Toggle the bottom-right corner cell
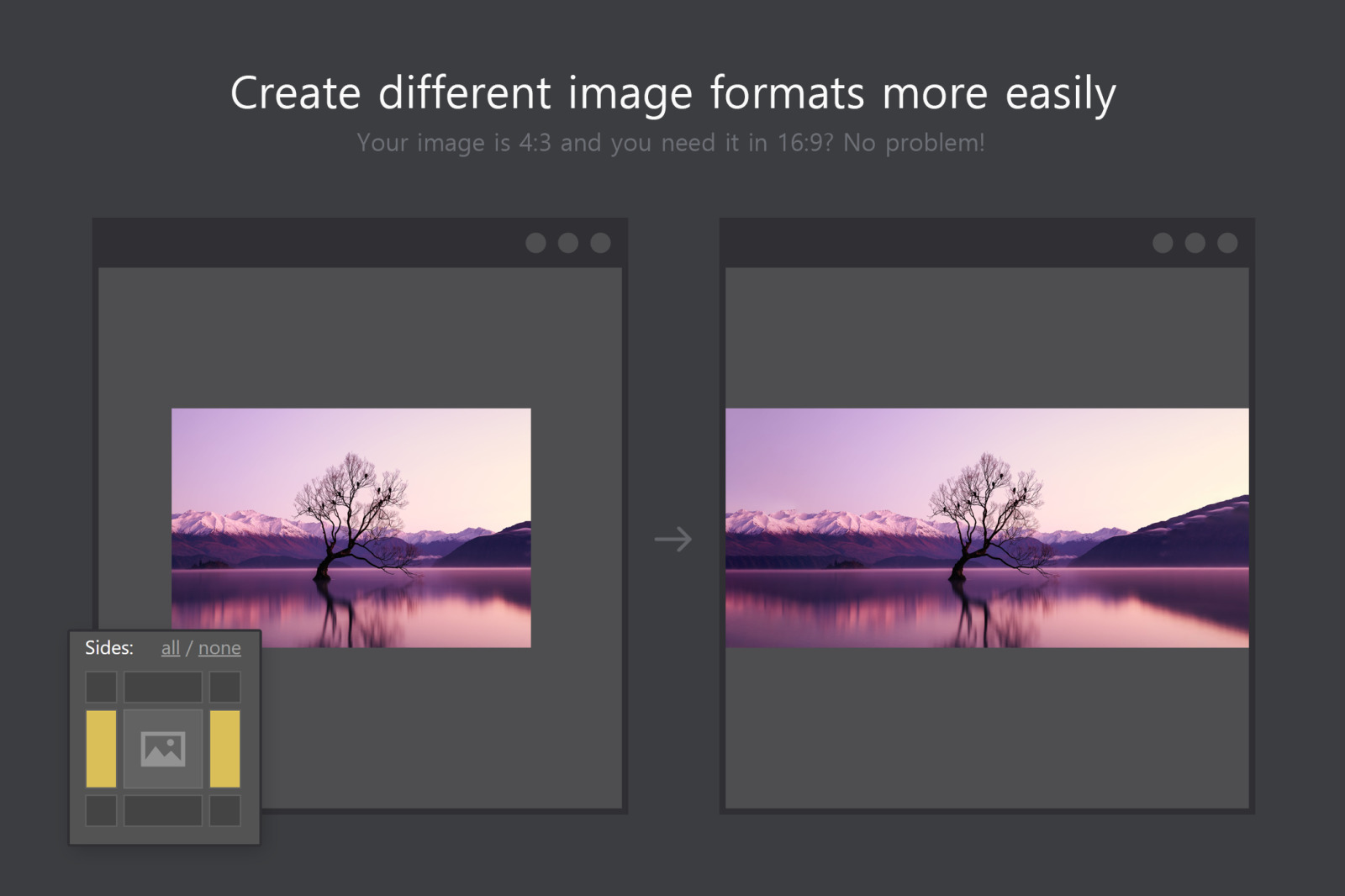Screen dimensions: 1345x896 pyautogui.click(x=224, y=810)
